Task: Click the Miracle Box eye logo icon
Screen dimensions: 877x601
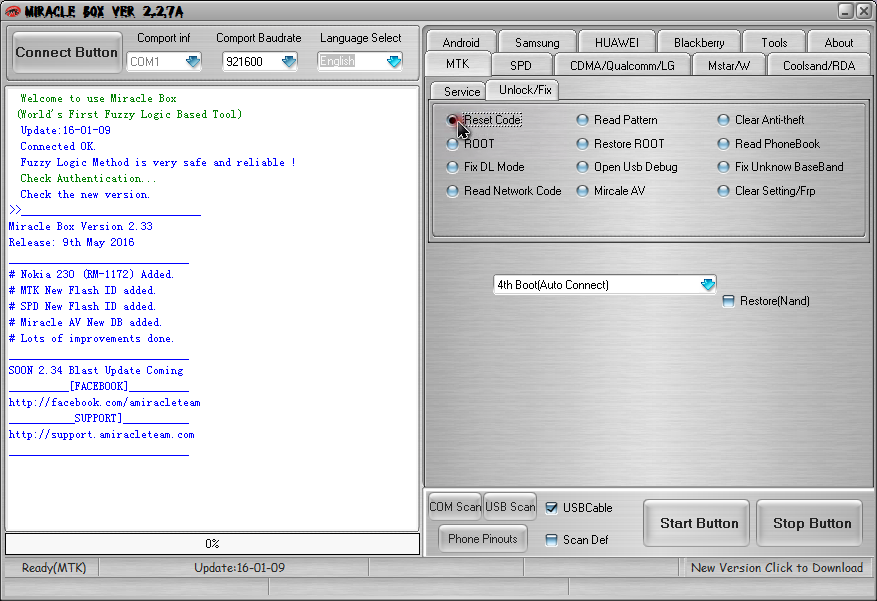Action: pyautogui.click(x=13, y=11)
